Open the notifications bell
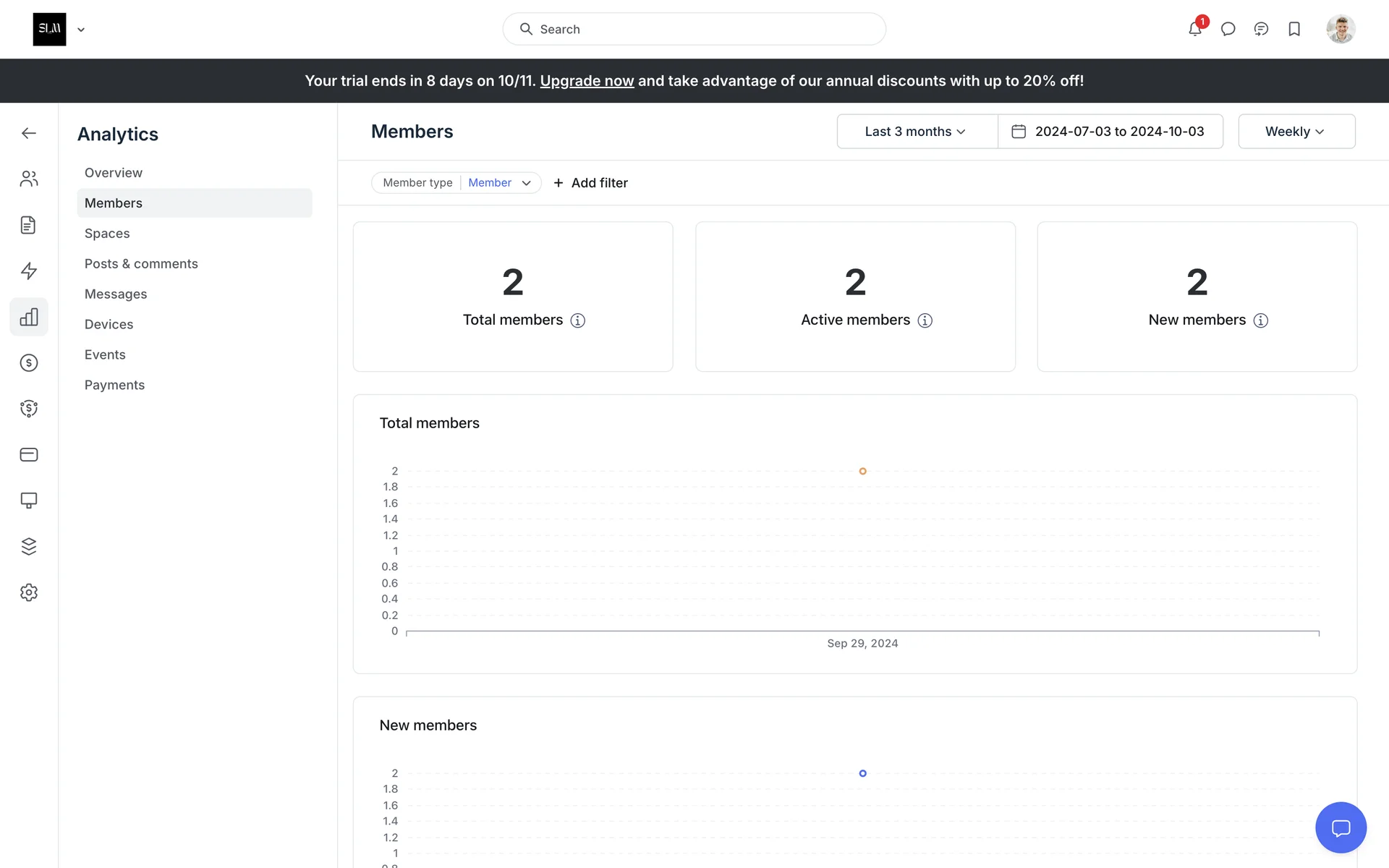 (1194, 29)
